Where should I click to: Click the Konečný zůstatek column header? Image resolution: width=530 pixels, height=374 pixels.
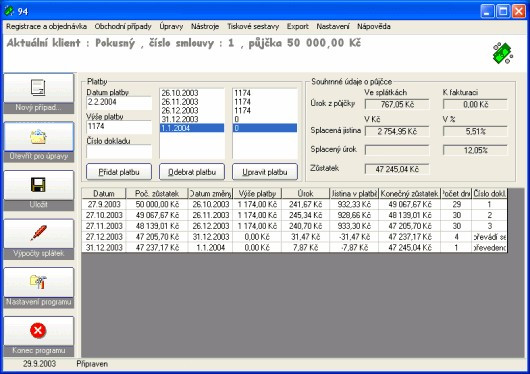(409, 193)
